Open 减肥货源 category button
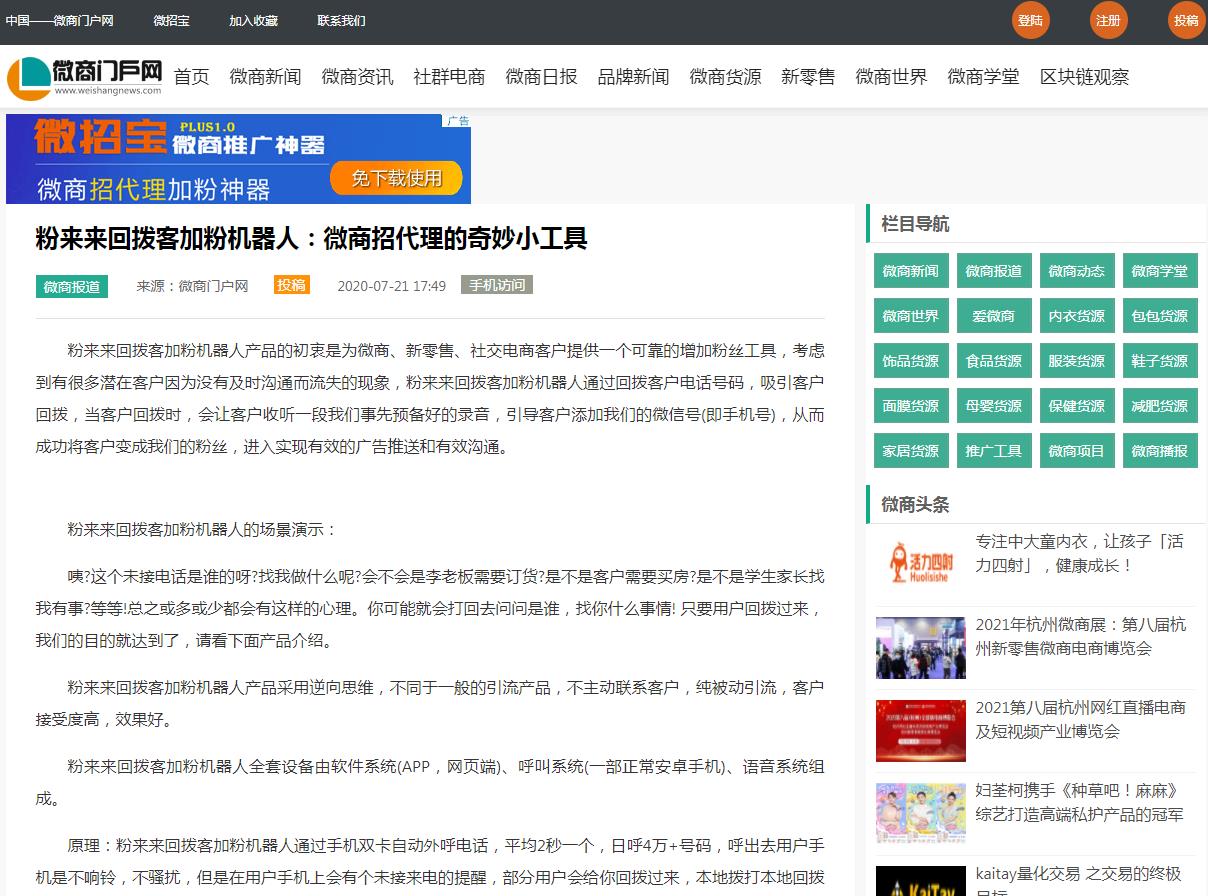Image resolution: width=1208 pixels, height=896 pixels. (x=1160, y=406)
